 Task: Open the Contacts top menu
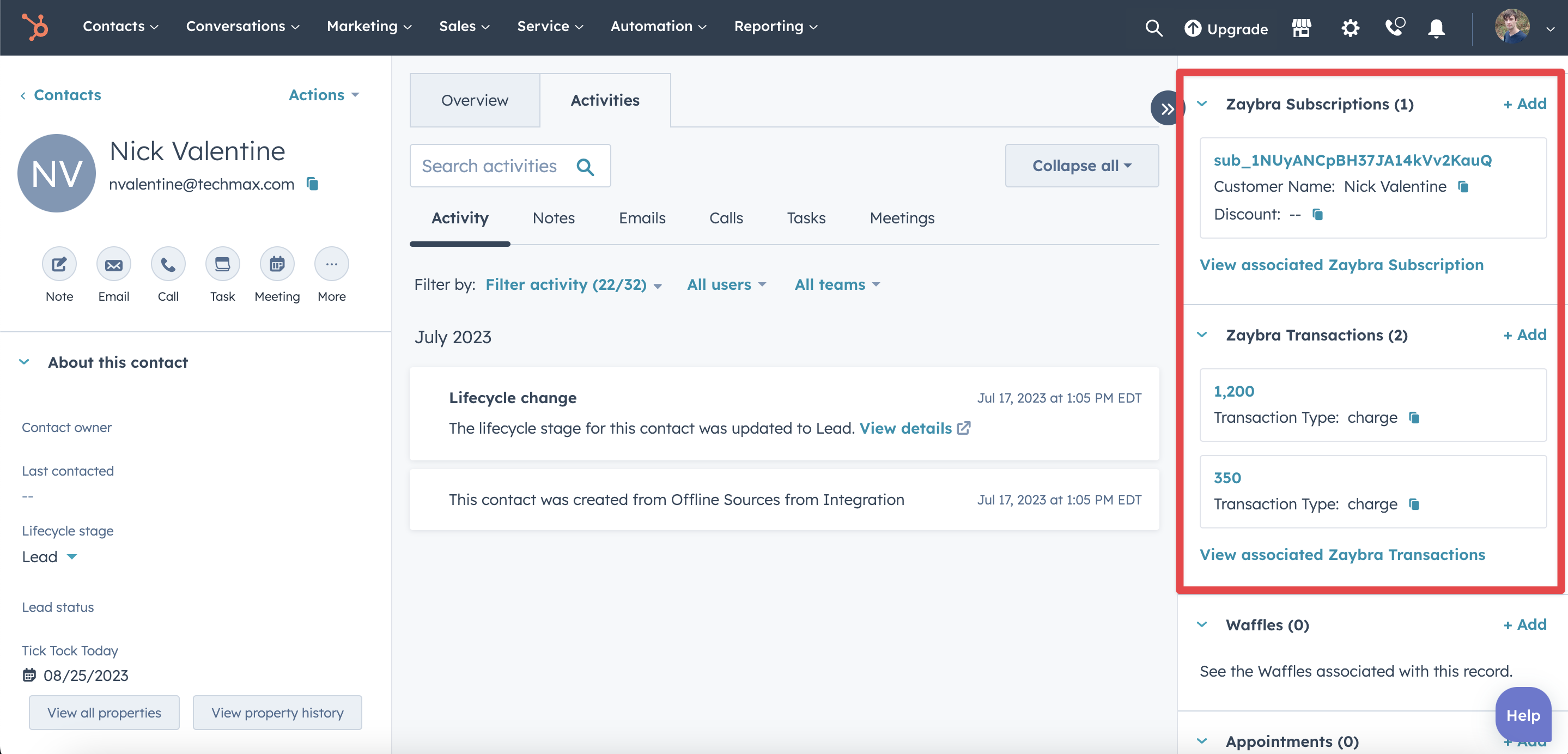120,26
